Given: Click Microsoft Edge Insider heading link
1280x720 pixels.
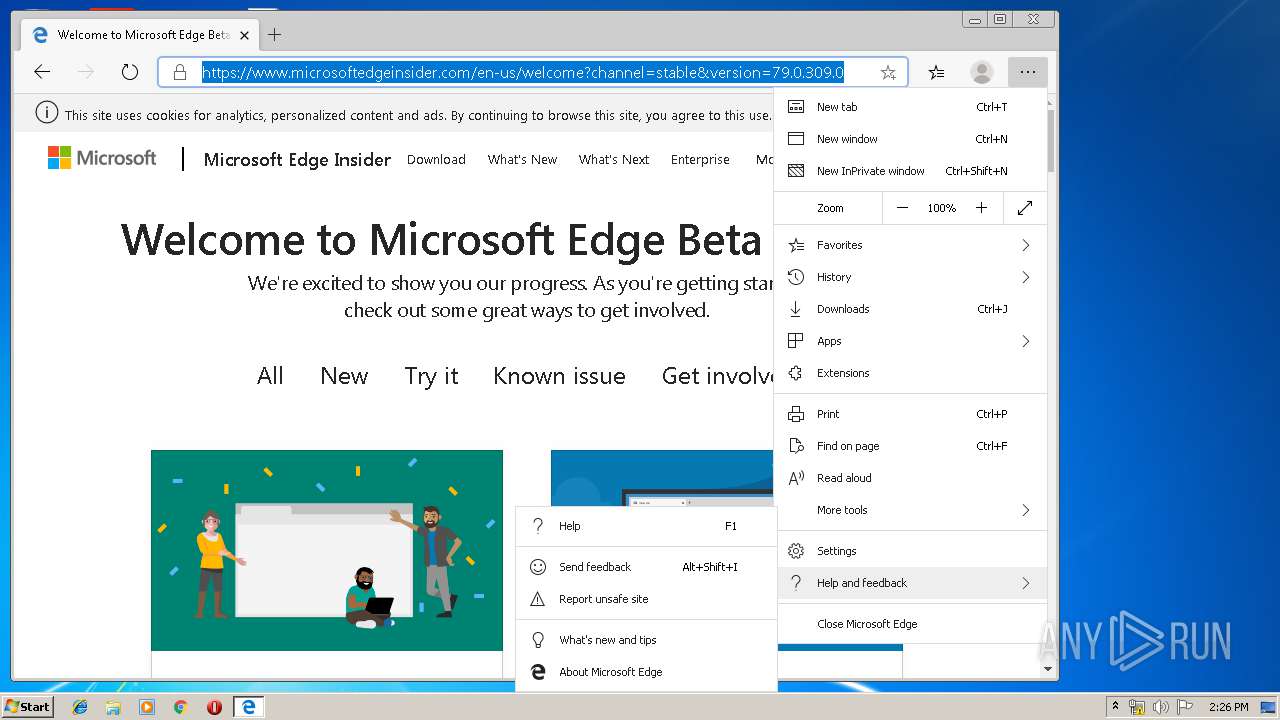Looking at the screenshot, I should click(297, 160).
